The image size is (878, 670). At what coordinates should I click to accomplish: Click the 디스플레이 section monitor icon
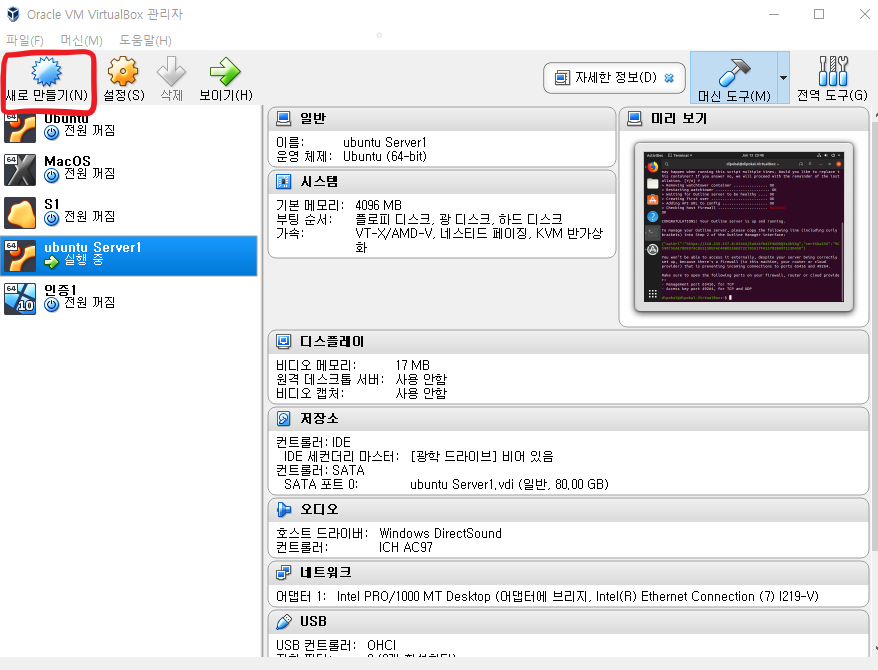[284, 341]
